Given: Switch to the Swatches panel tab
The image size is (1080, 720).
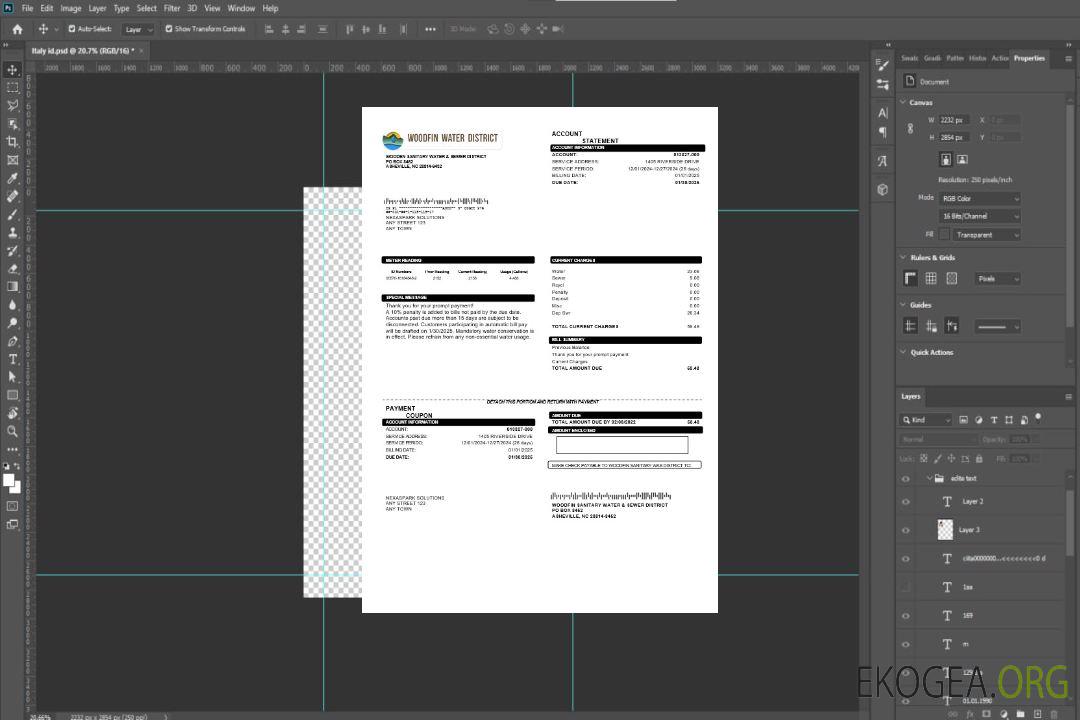Looking at the screenshot, I should click(909, 58).
